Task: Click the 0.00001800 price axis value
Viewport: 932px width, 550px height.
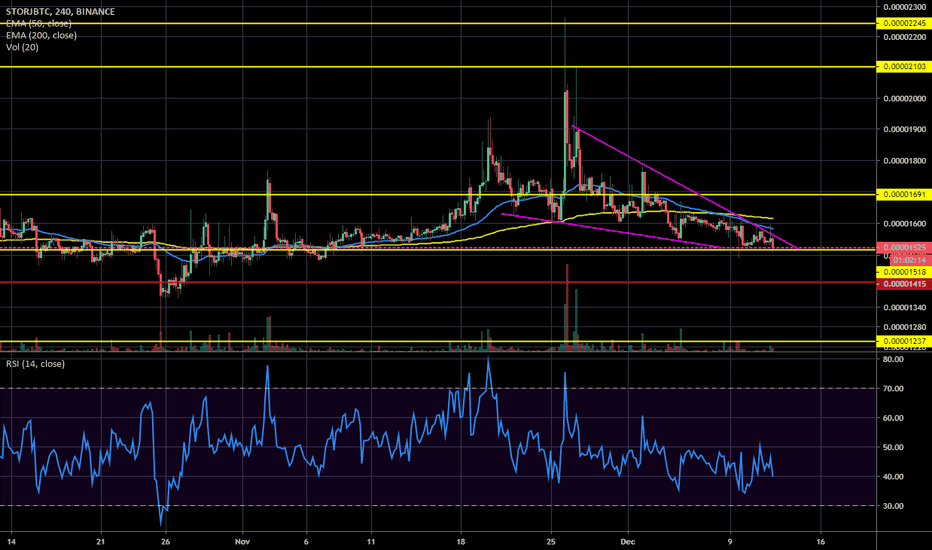Action: click(905, 161)
